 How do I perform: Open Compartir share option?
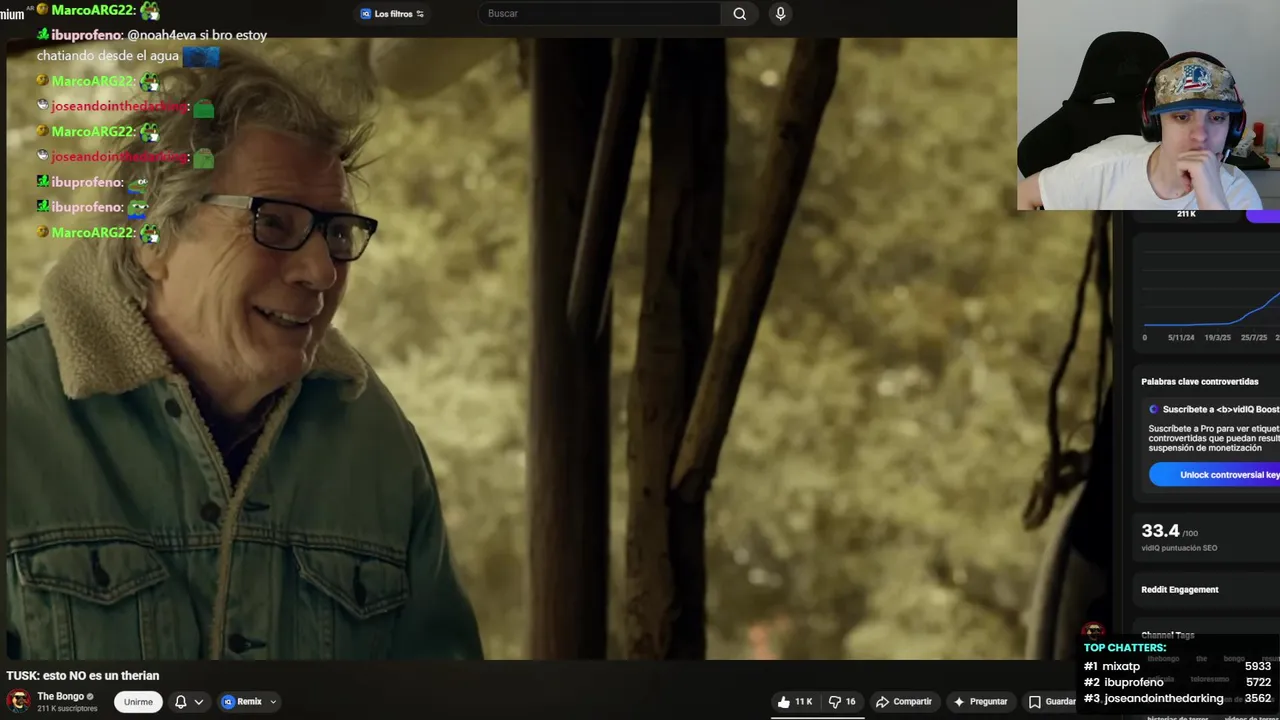(904, 702)
